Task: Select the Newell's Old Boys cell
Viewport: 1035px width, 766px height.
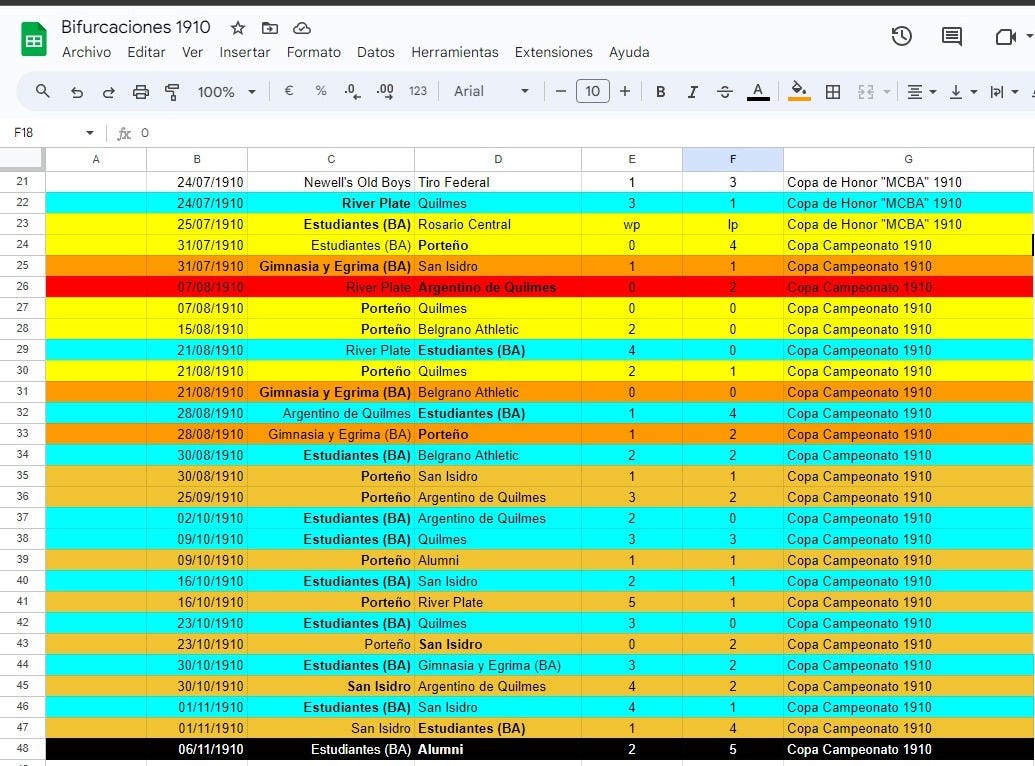Action: [x=331, y=182]
